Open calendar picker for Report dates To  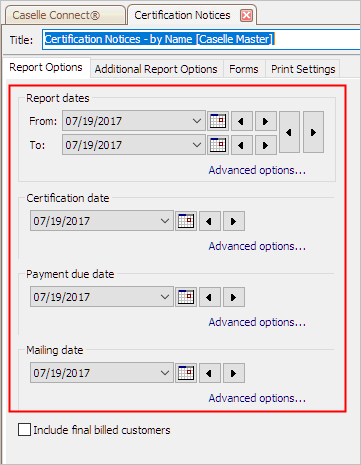coord(218,145)
